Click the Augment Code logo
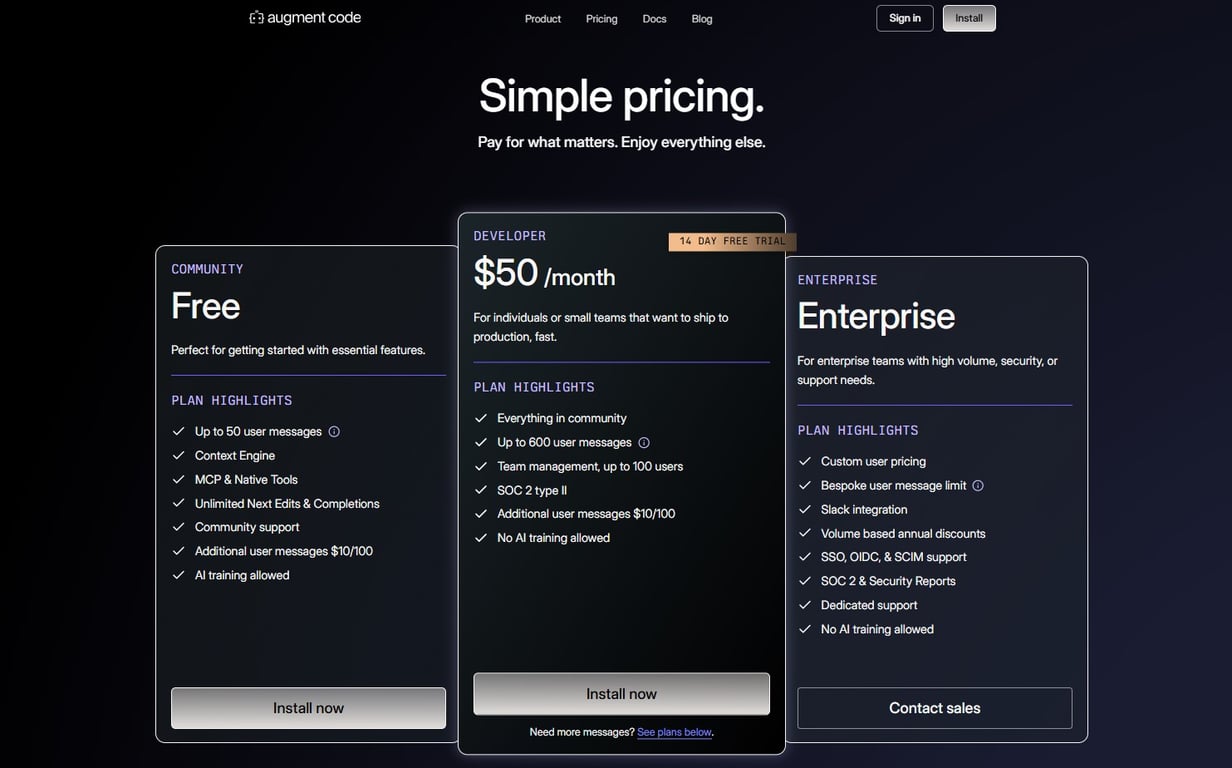Image resolution: width=1232 pixels, height=768 pixels. point(305,18)
